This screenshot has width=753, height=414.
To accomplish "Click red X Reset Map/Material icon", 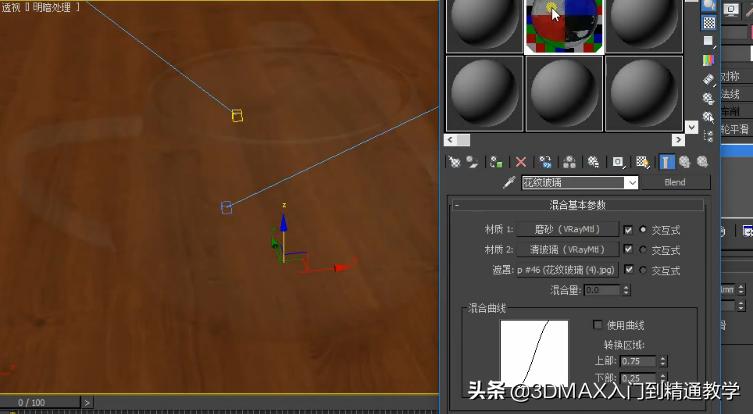I will 521,162.
